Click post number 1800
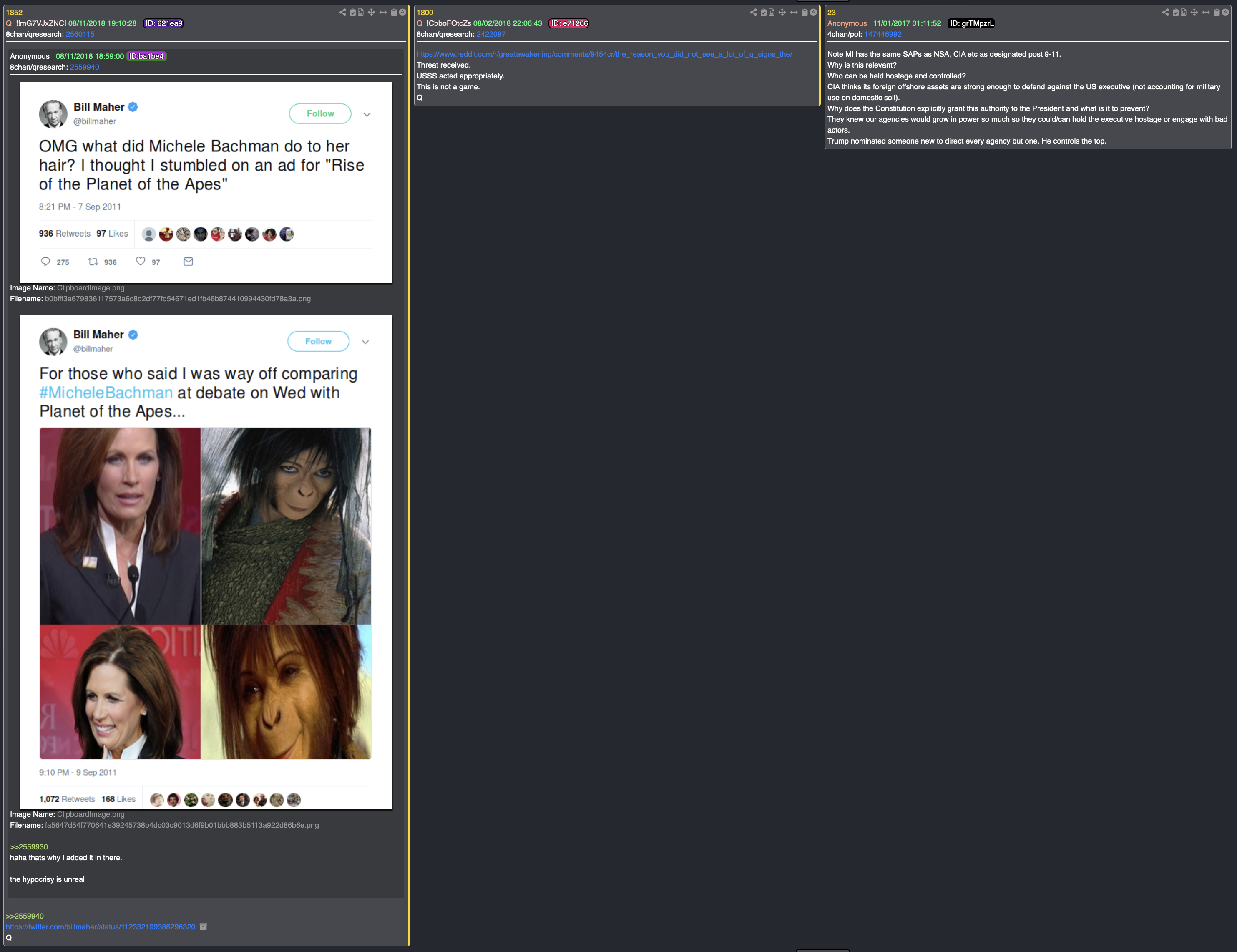Image resolution: width=1237 pixels, height=952 pixels. coord(425,13)
